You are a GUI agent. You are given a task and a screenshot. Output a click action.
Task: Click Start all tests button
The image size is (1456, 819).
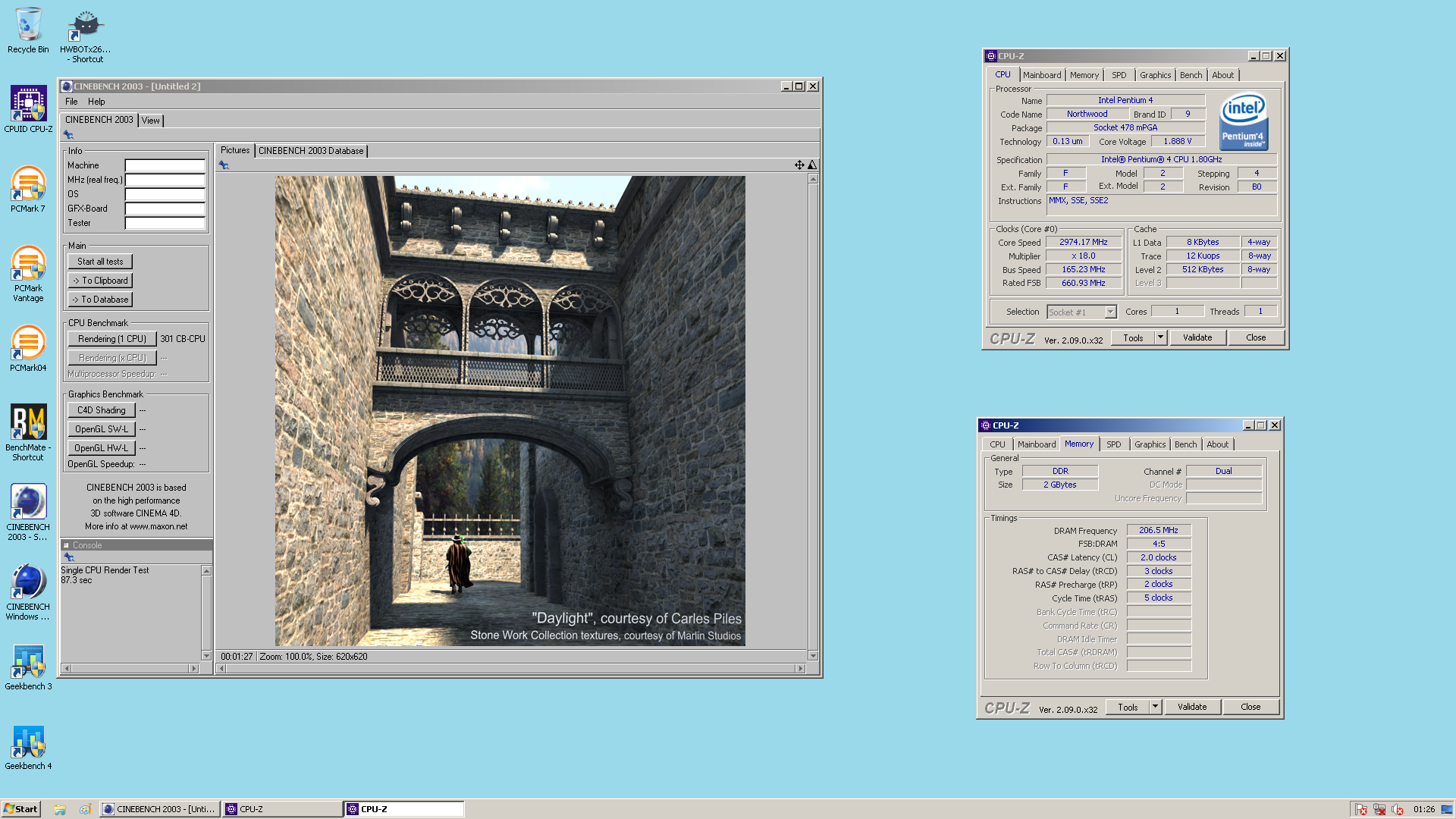100,262
